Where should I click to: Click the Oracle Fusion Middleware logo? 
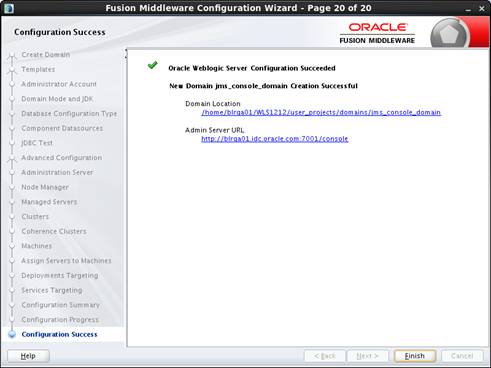click(377, 33)
